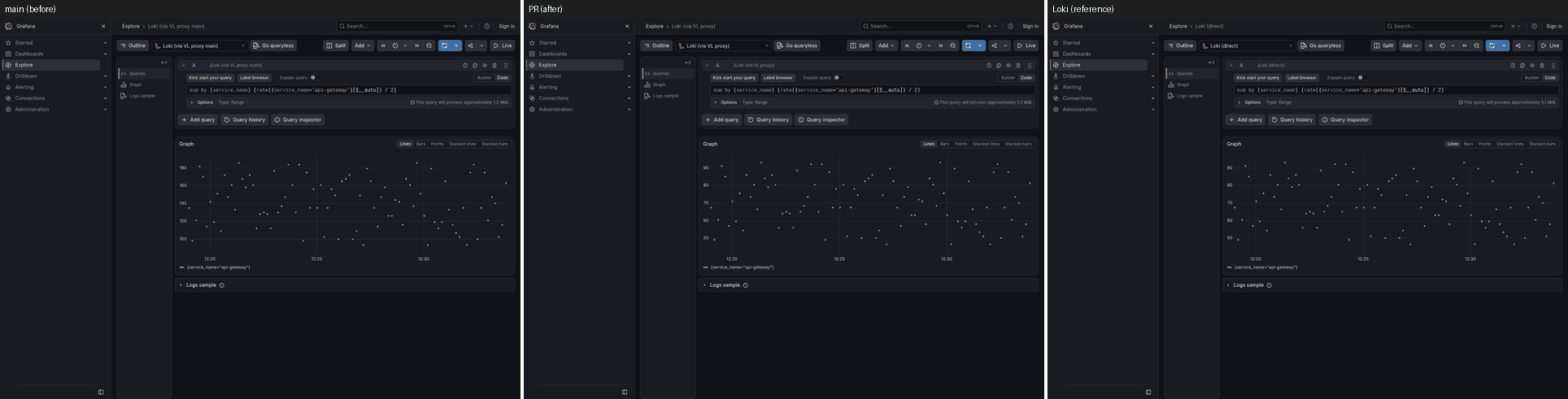The width and height of the screenshot is (1568, 399).
Task: Dock sidebar icon at bottom of PR (after) panel
Action: click(x=625, y=392)
